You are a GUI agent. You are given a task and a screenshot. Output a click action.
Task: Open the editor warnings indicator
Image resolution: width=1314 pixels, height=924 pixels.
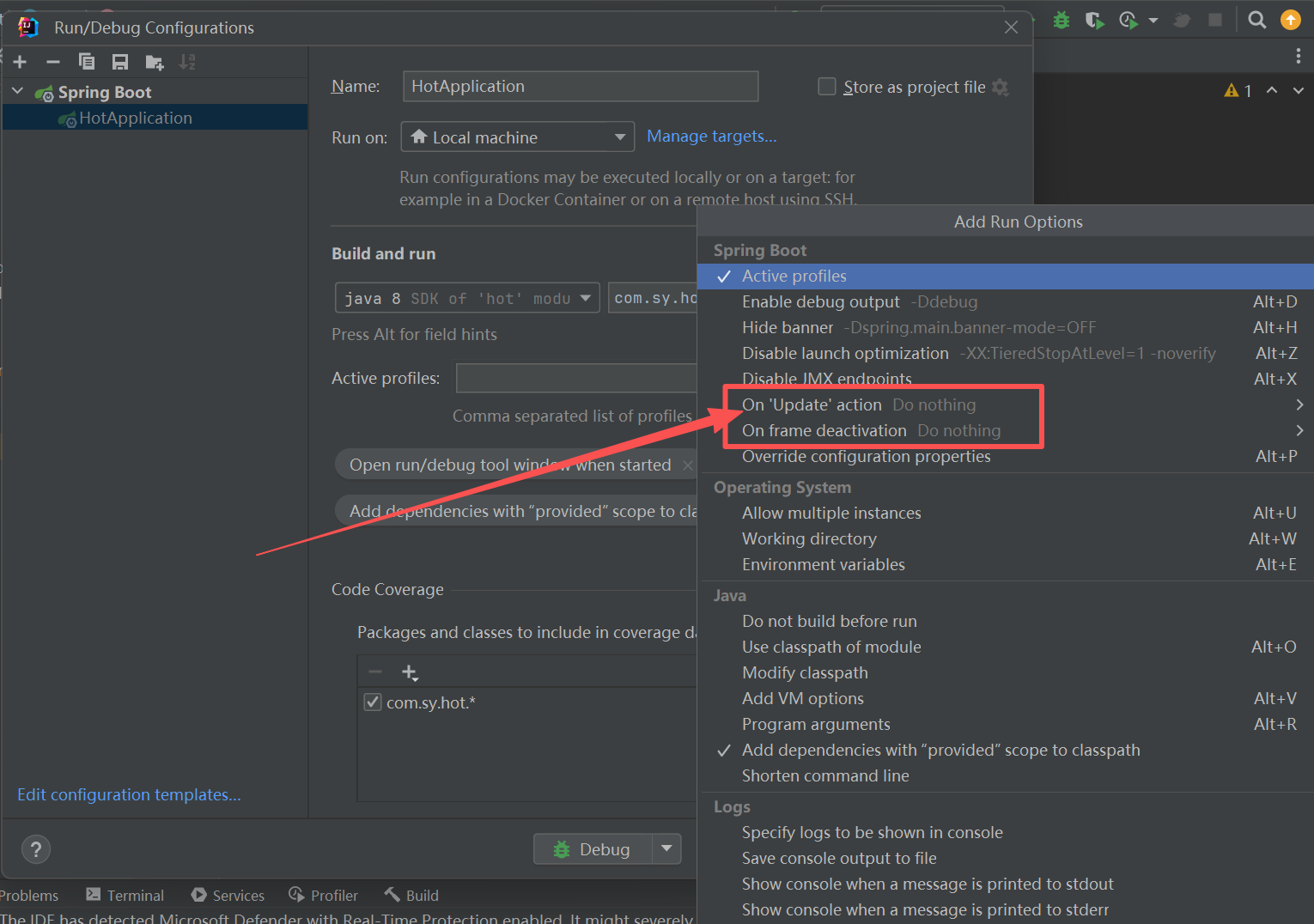(1238, 90)
